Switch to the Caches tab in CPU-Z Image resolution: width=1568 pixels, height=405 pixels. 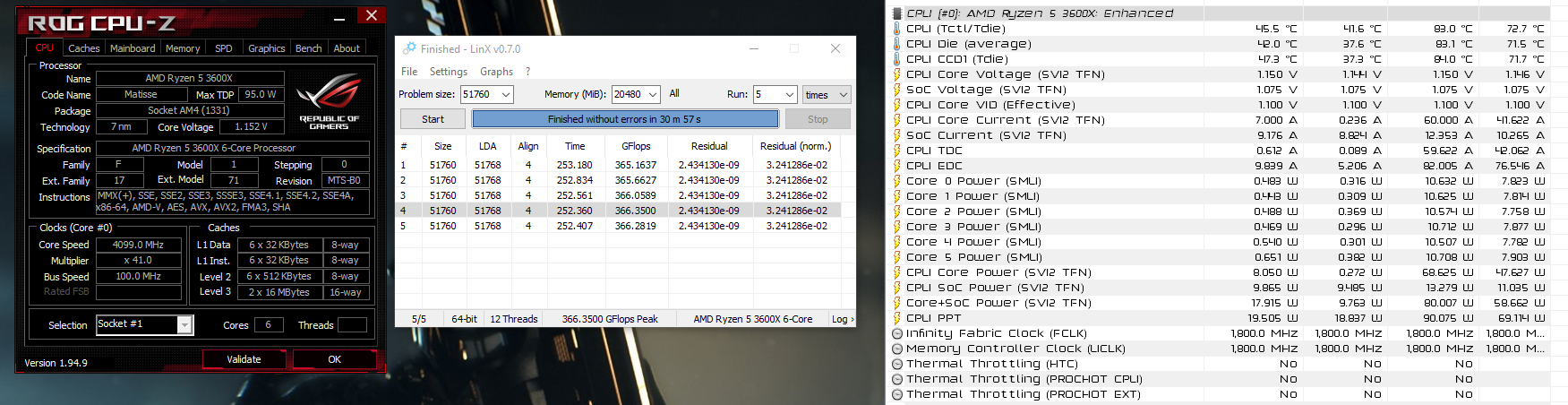pos(83,48)
